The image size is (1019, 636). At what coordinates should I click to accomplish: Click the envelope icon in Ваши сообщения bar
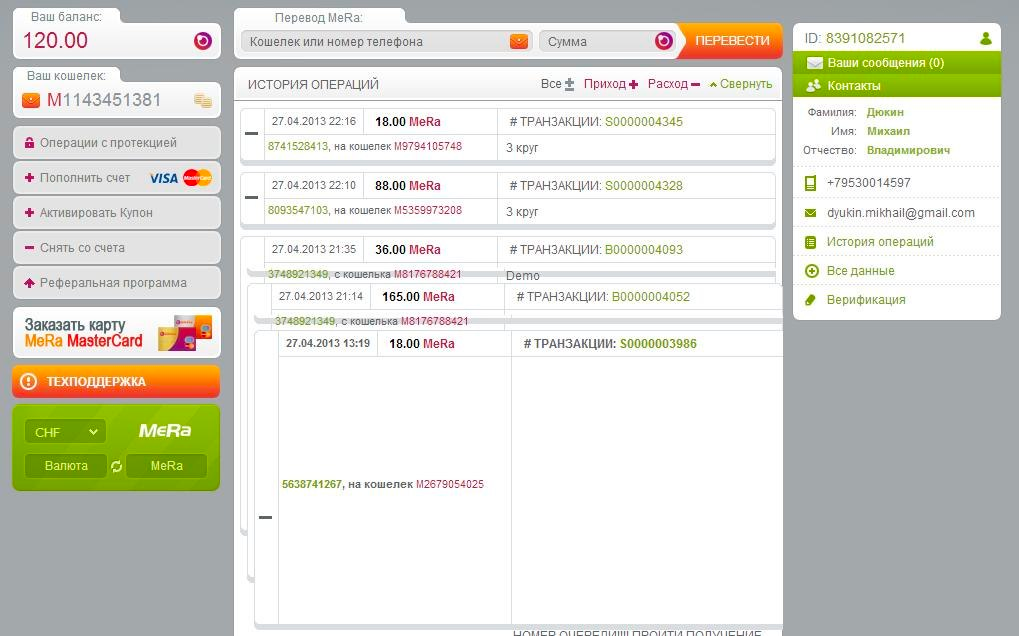pyautogui.click(x=814, y=63)
